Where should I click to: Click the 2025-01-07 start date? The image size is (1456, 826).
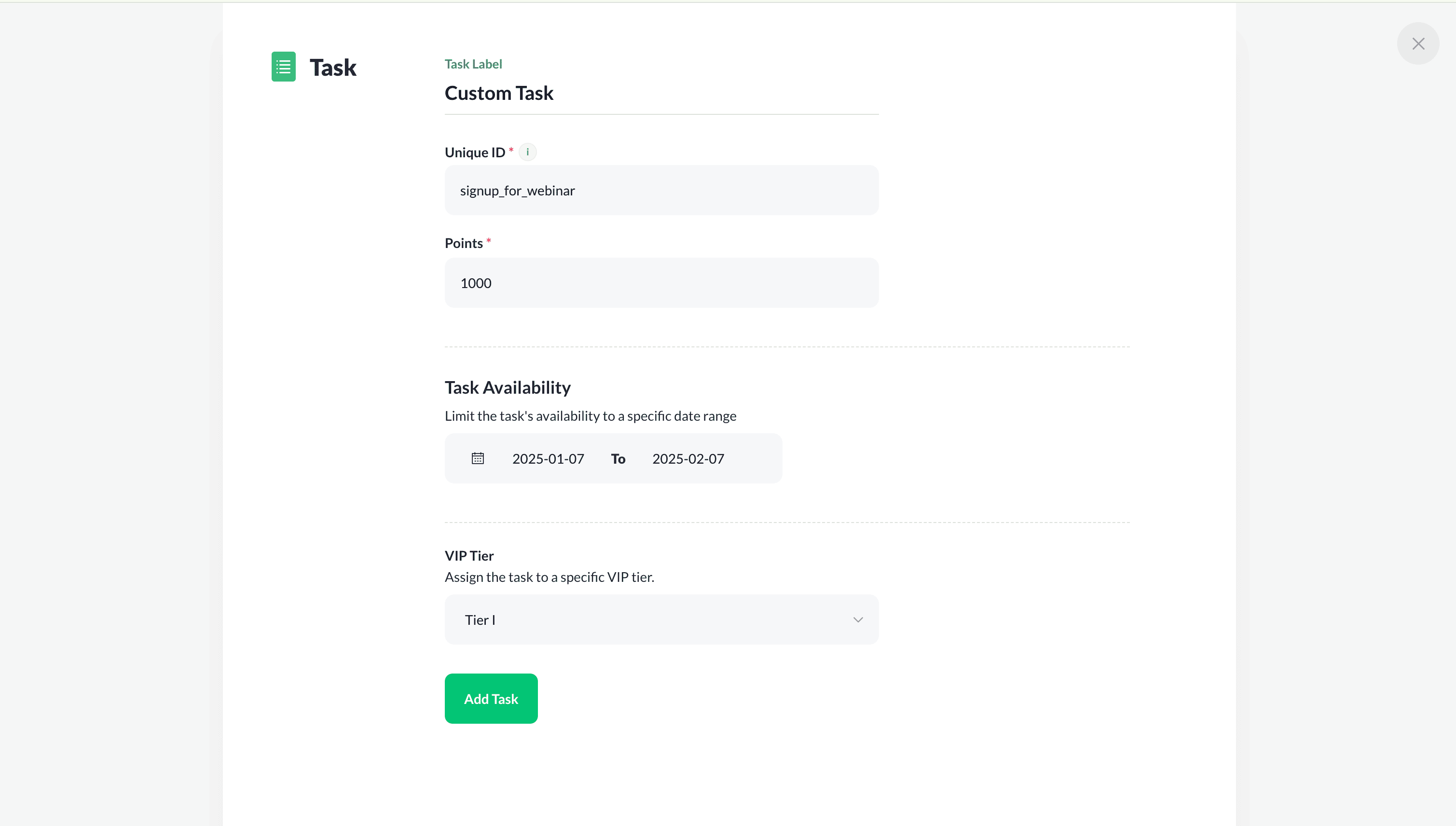point(548,458)
